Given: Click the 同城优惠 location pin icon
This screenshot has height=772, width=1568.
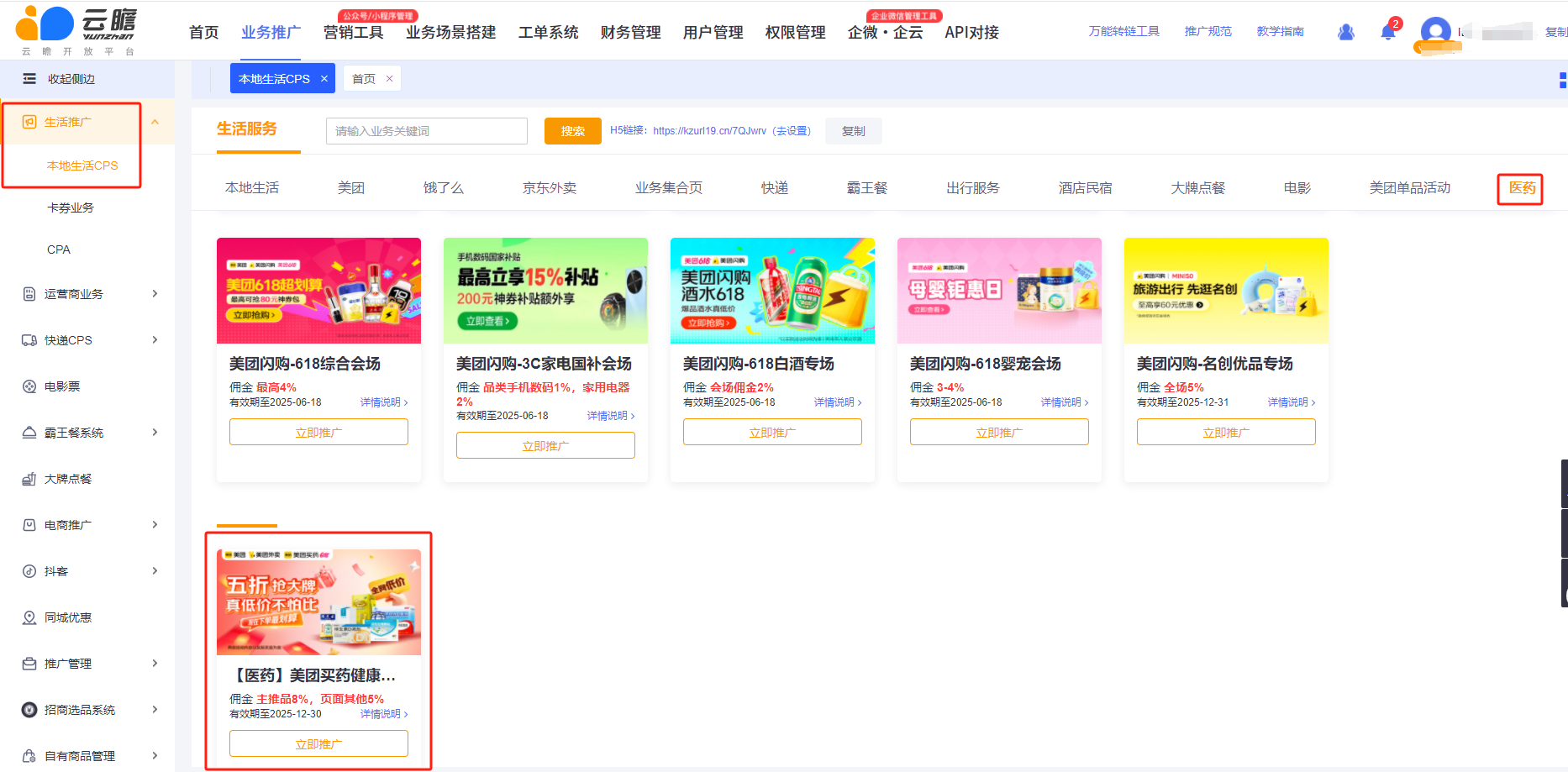Looking at the screenshot, I should 29,617.
